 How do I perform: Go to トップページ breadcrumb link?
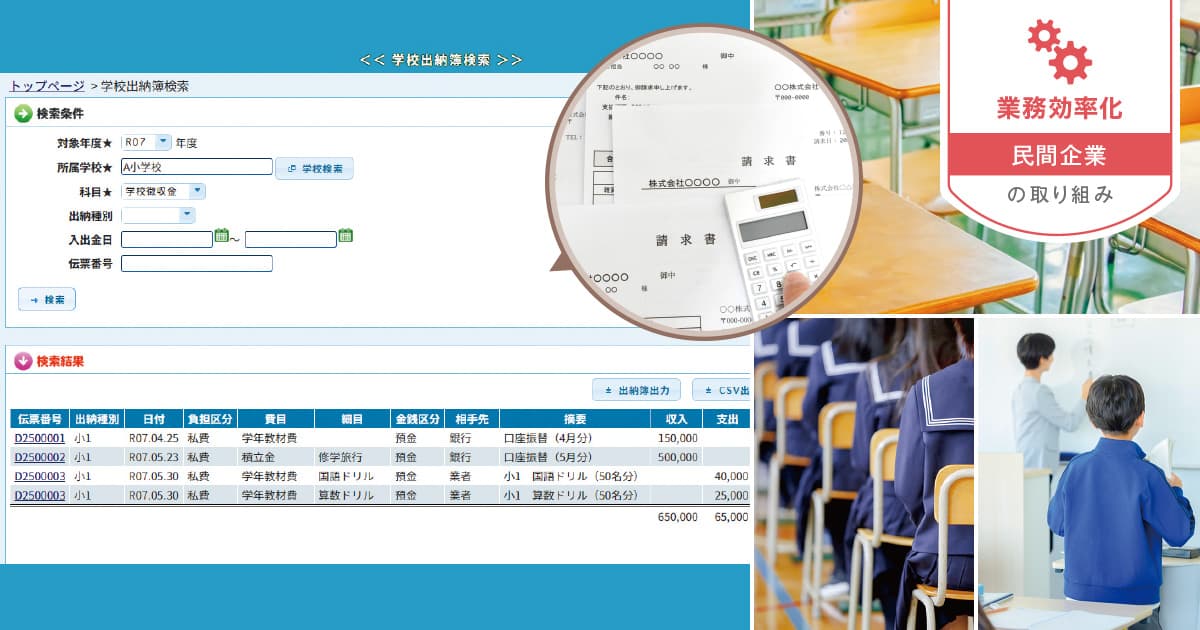(x=47, y=86)
